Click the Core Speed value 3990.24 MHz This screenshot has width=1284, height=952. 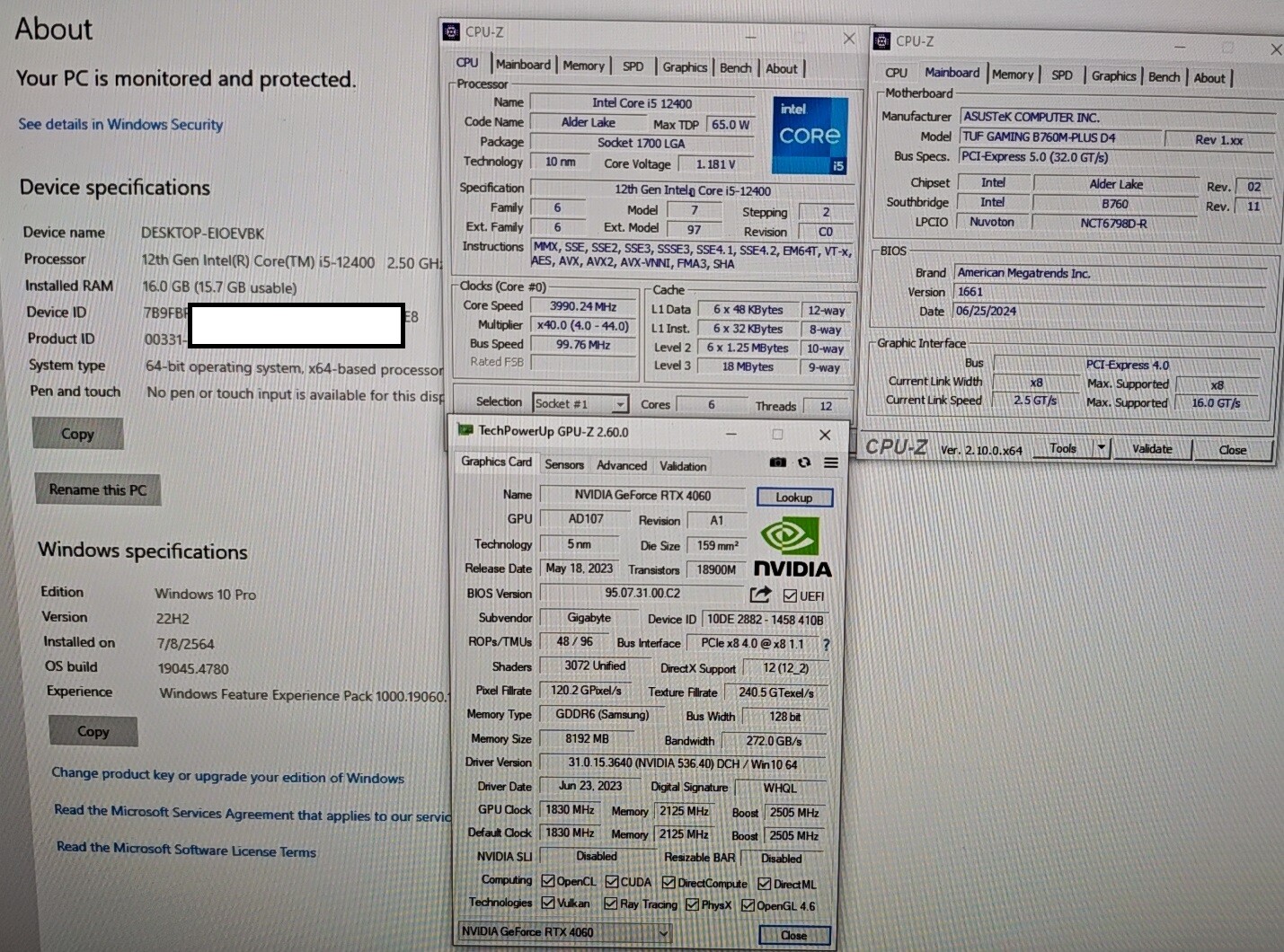(583, 306)
